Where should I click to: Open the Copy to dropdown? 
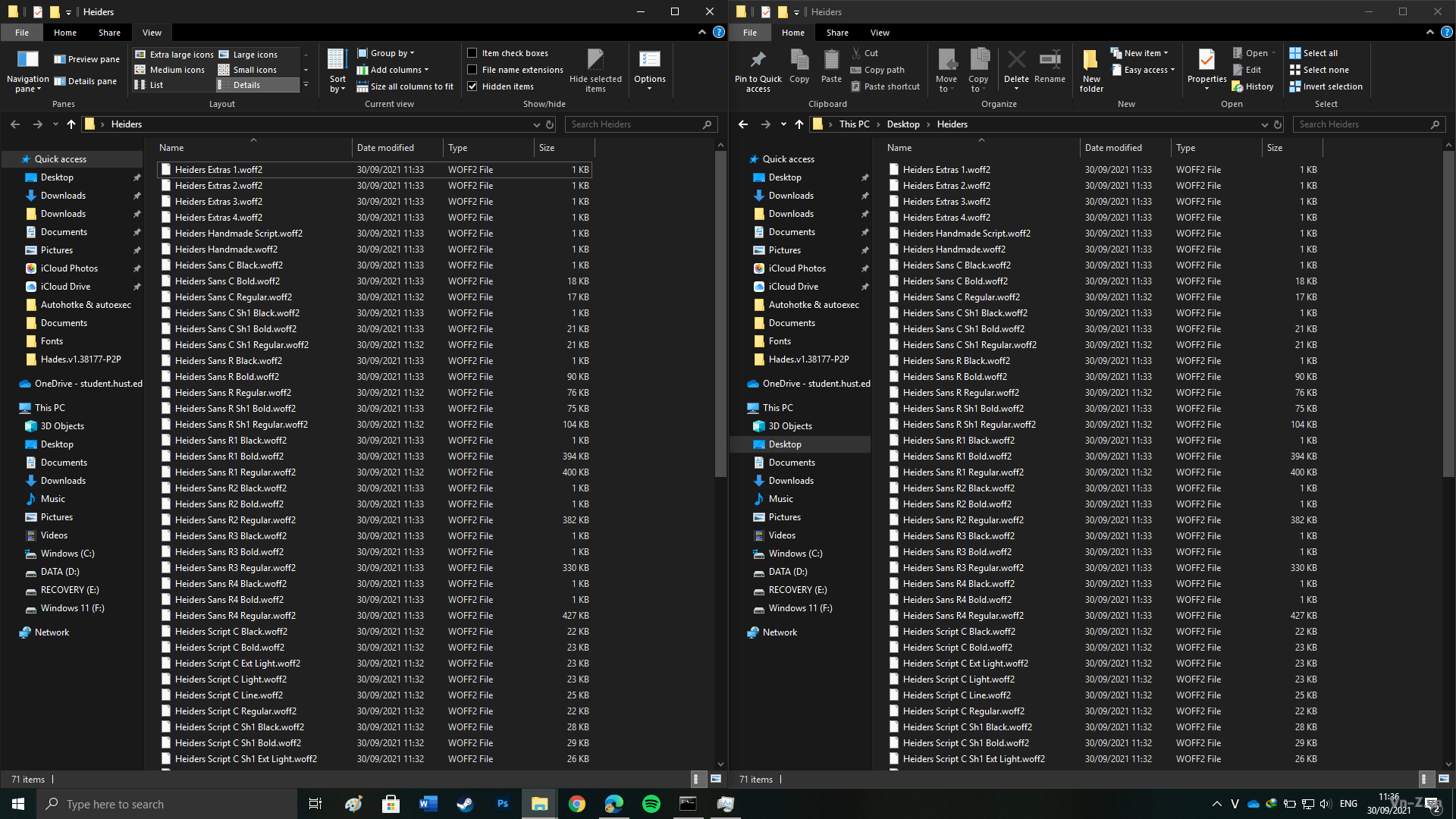(978, 70)
